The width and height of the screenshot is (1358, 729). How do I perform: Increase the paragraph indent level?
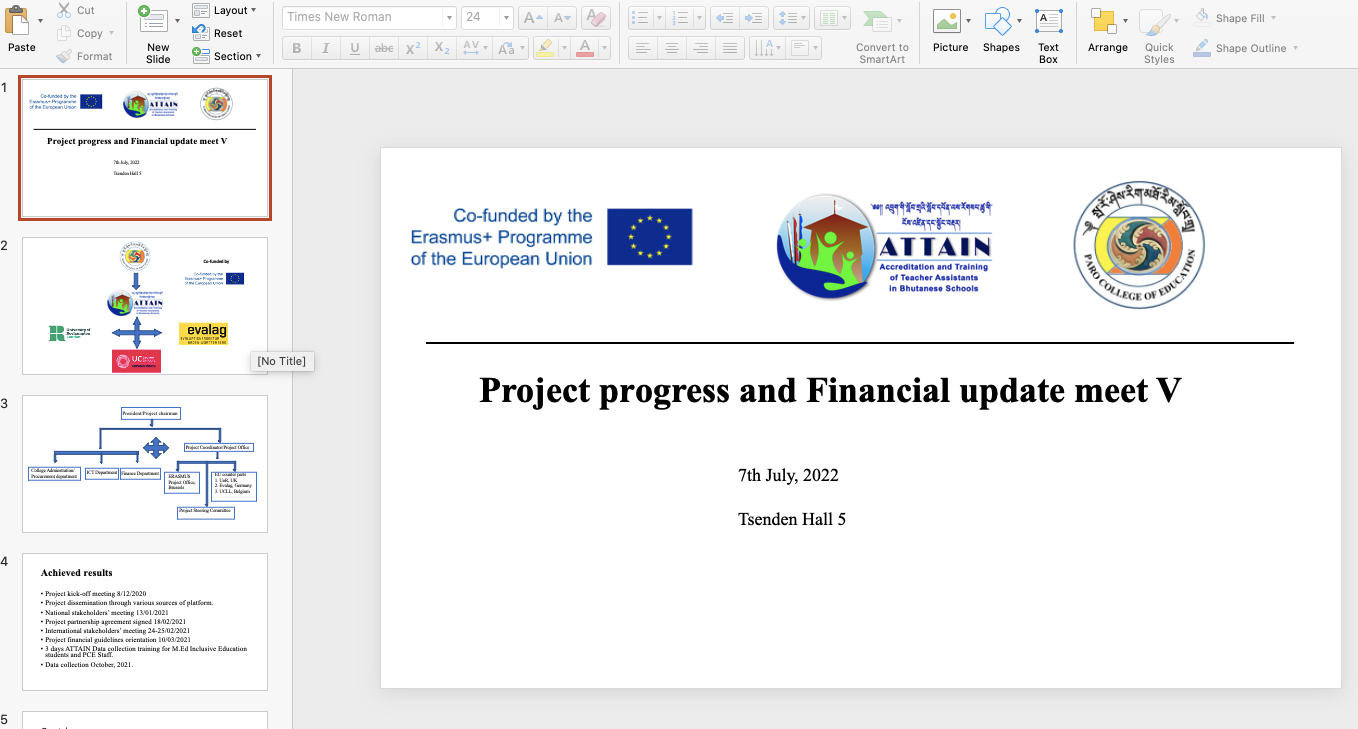click(755, 17)
